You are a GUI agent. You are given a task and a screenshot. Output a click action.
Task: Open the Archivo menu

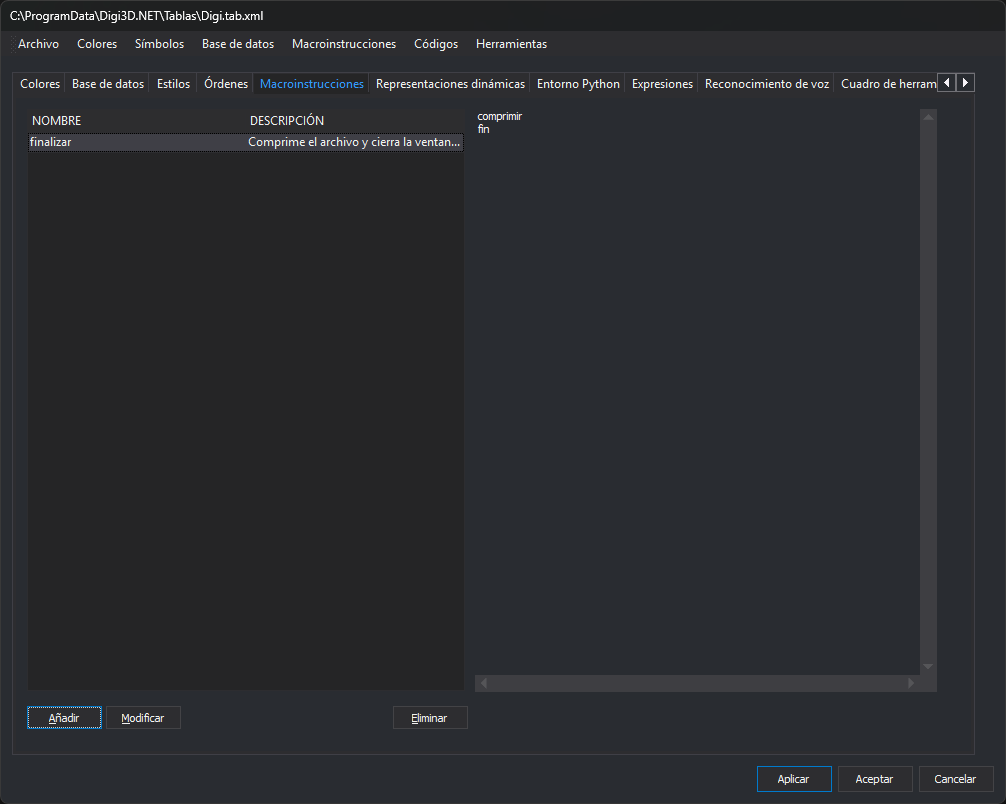[38, 44]
